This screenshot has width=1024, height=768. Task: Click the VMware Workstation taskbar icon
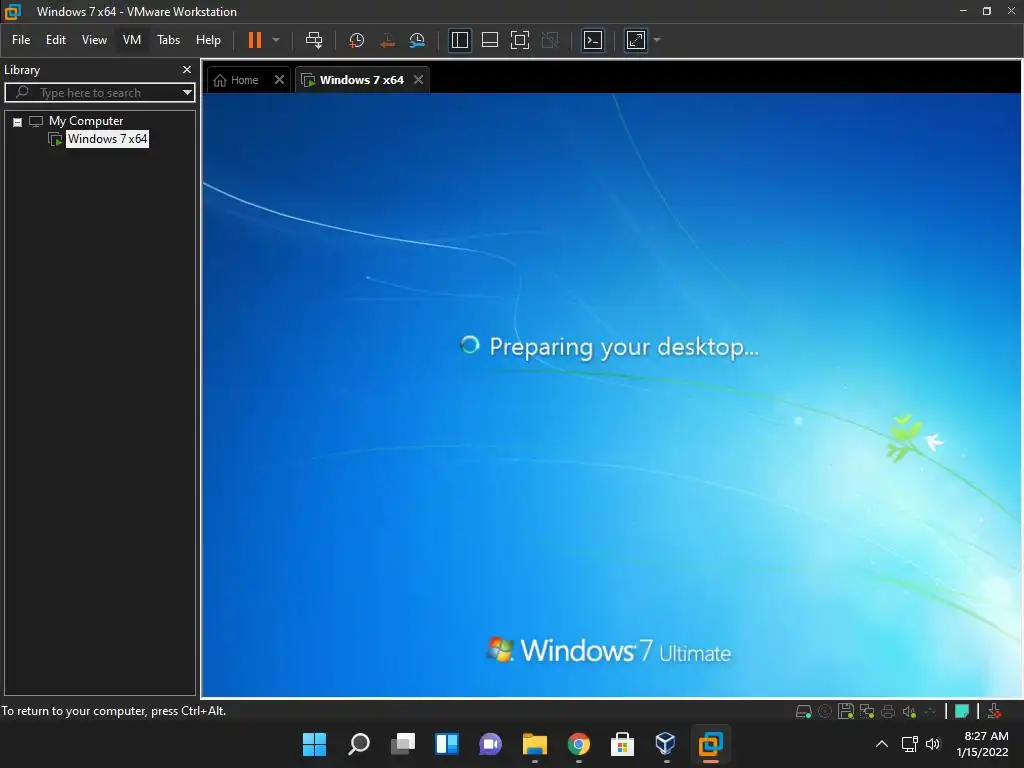pos(711,744)
